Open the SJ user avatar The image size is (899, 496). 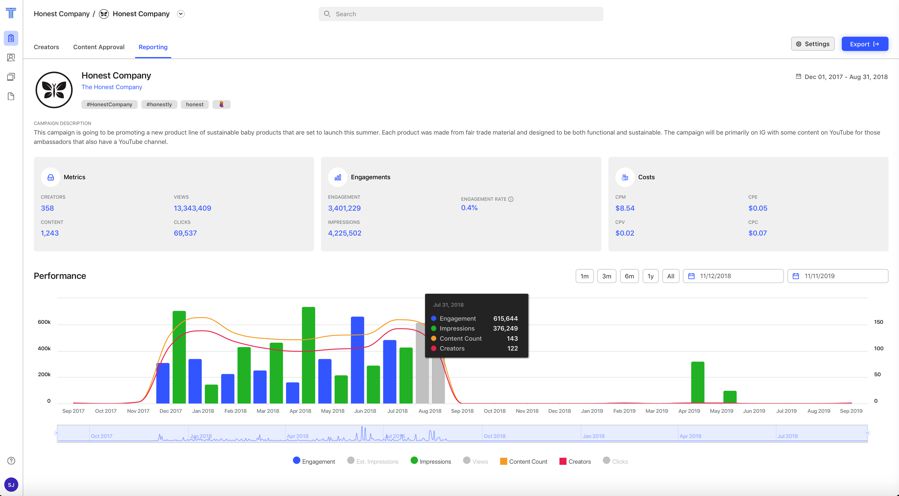(11, 485)
